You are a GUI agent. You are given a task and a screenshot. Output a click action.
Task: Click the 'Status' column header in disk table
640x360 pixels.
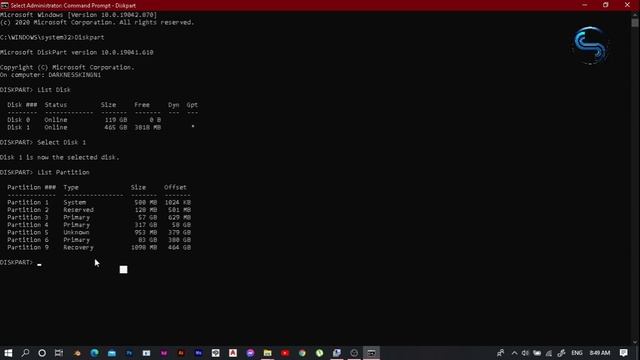point(56,105)
